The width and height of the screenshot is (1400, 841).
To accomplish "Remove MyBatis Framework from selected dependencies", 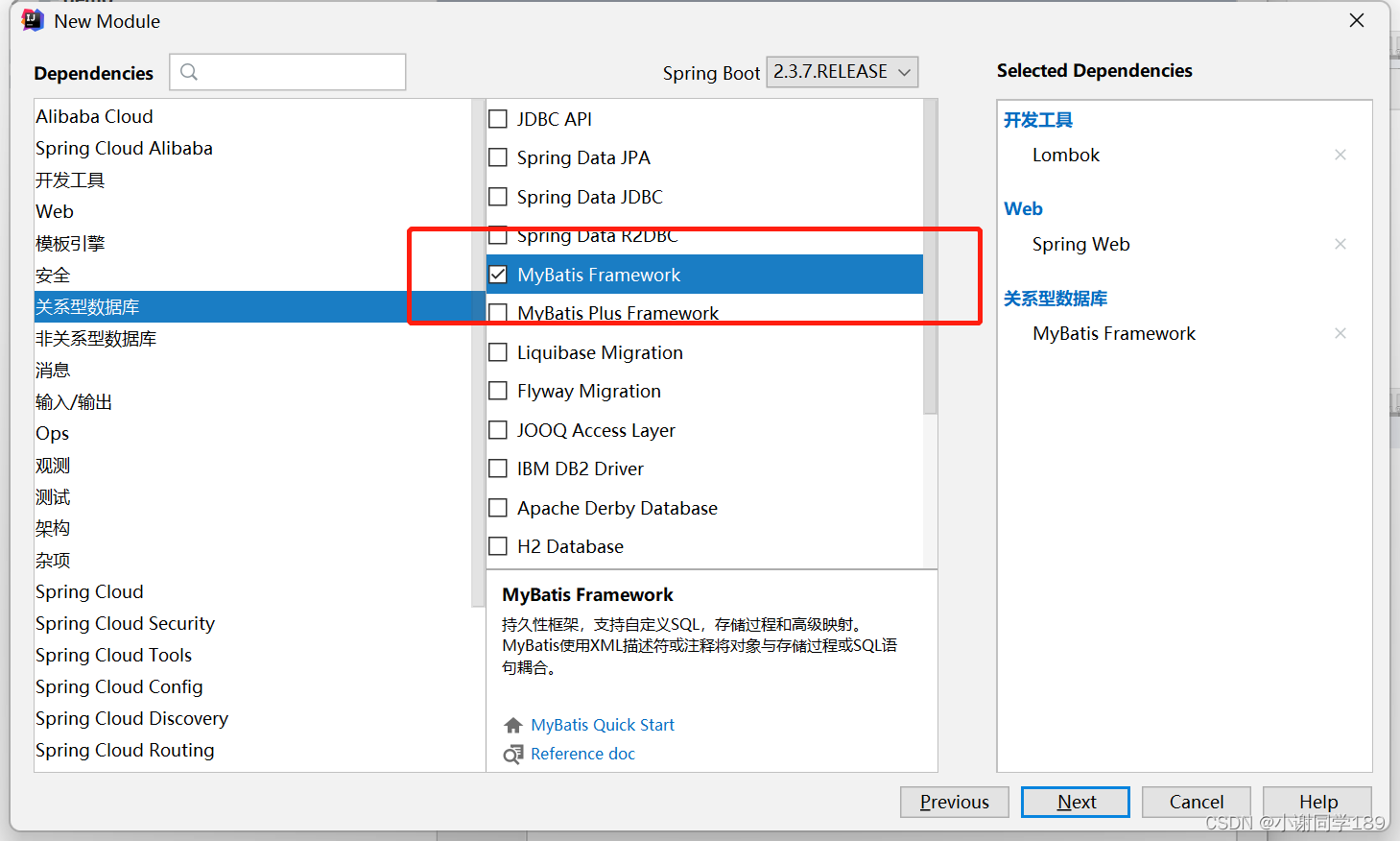I will point(1341,333).
